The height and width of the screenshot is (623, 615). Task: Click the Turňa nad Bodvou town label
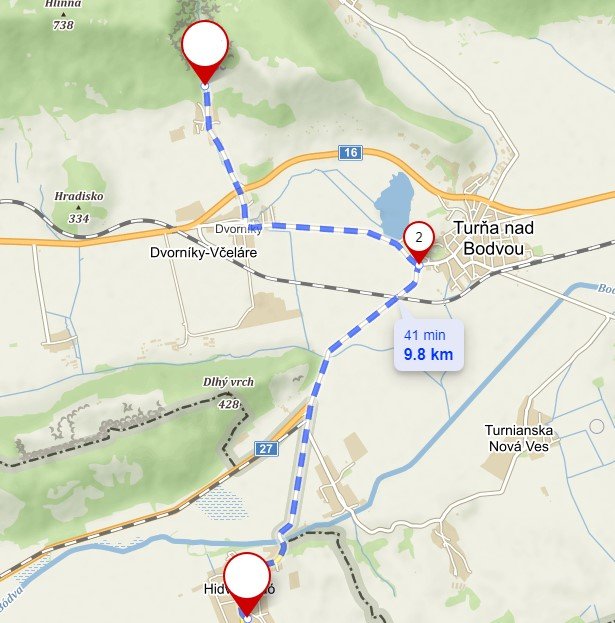pos(493,238)
